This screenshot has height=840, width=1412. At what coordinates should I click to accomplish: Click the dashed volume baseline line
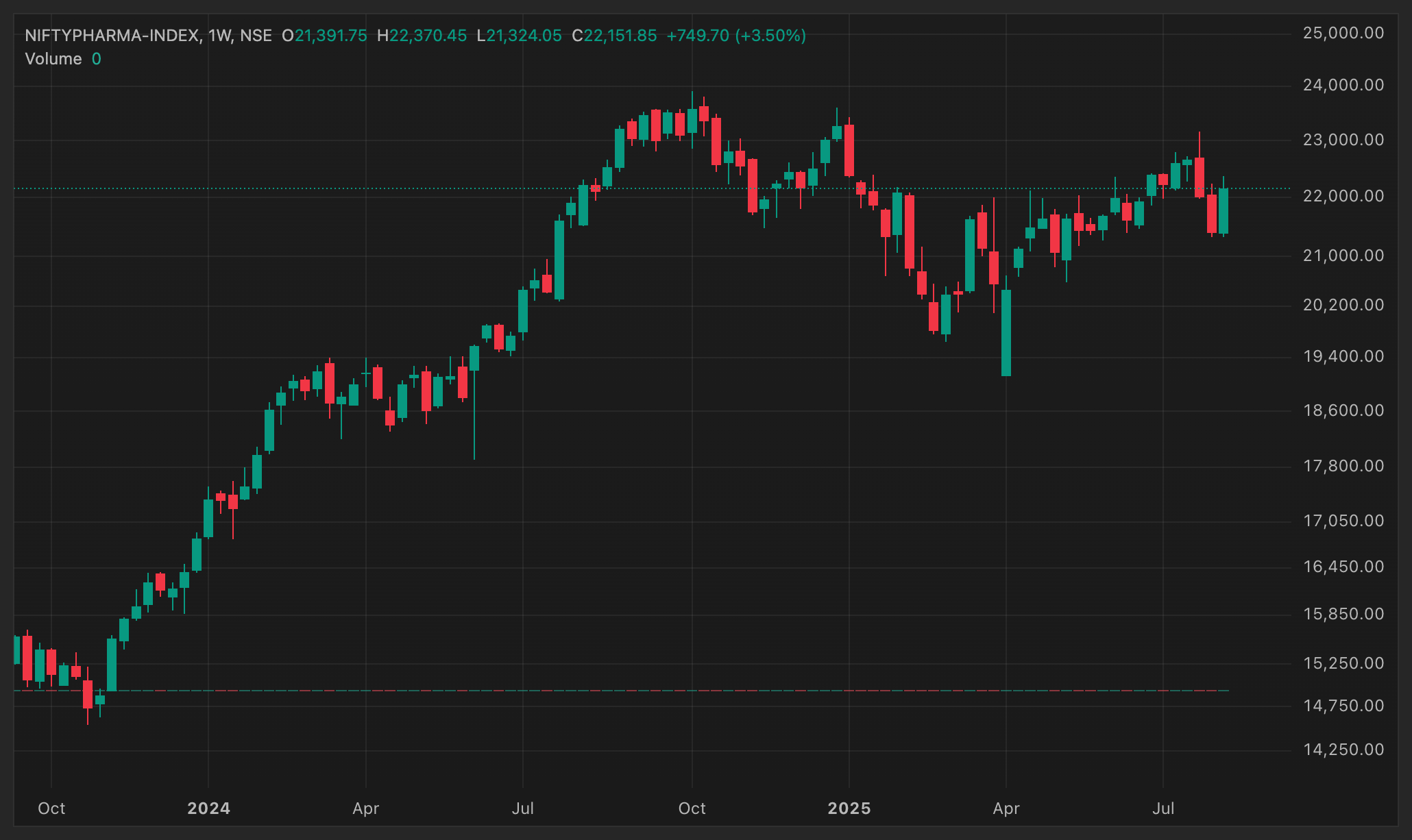coord(621,691)
